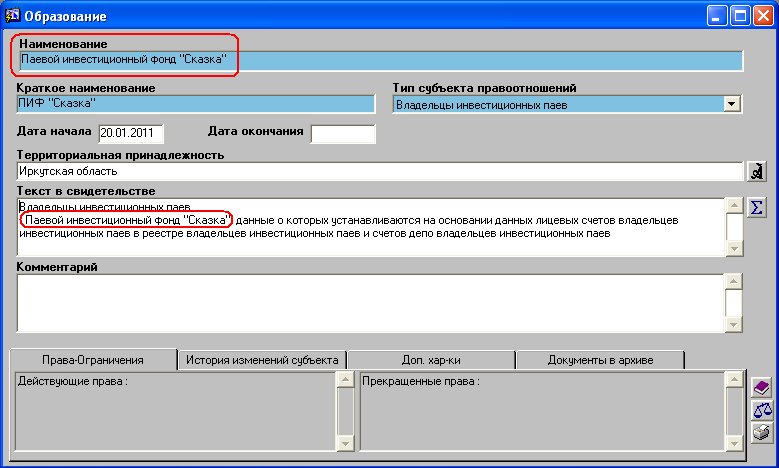Image resolution: width=779 pixels, height=468 pixels.
Task: Click the application icon in title bar
Action: click(x=12, y=15)
